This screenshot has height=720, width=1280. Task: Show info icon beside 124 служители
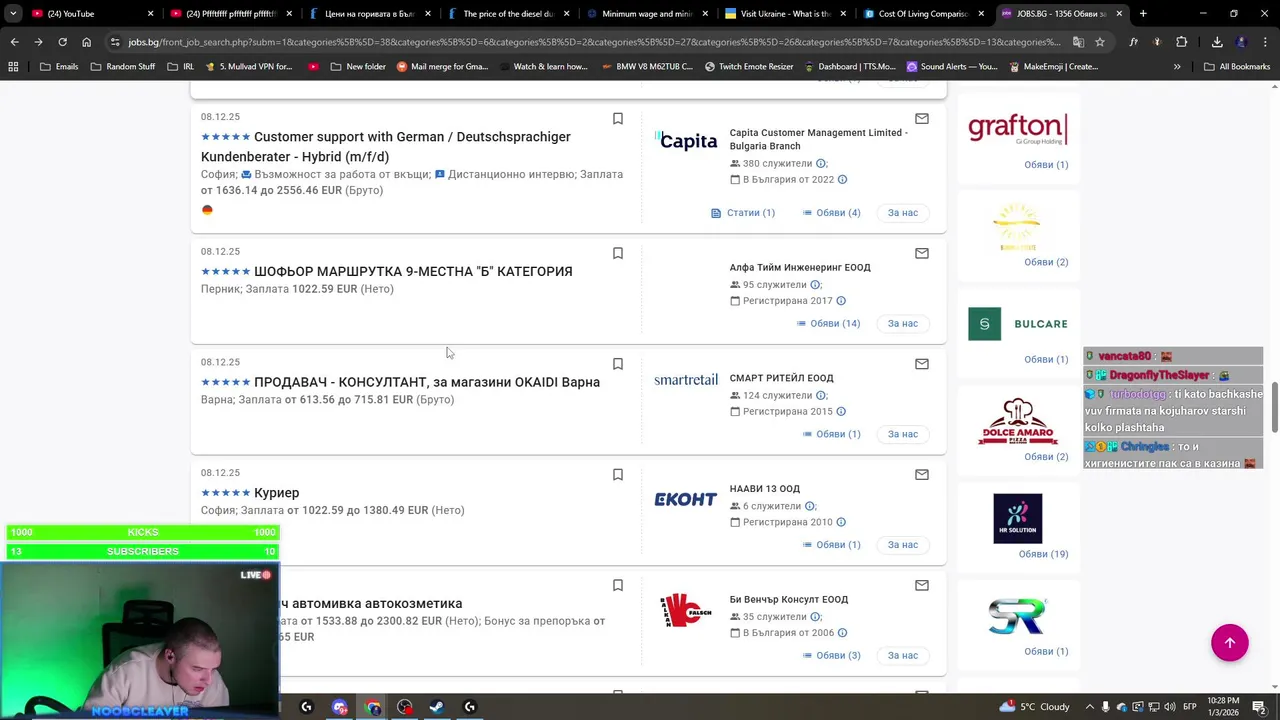point(821,395)
